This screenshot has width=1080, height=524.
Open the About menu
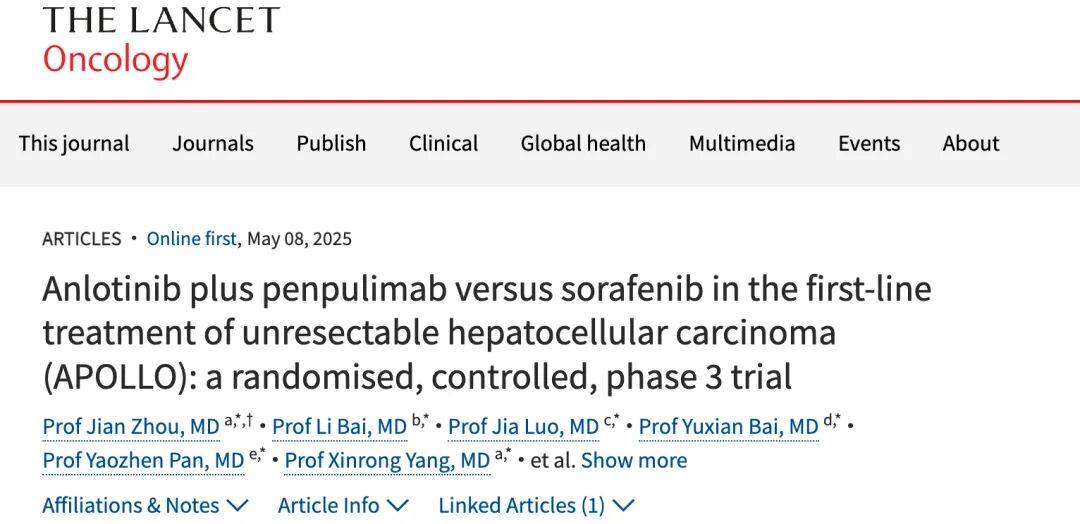[x=970, y=143]
